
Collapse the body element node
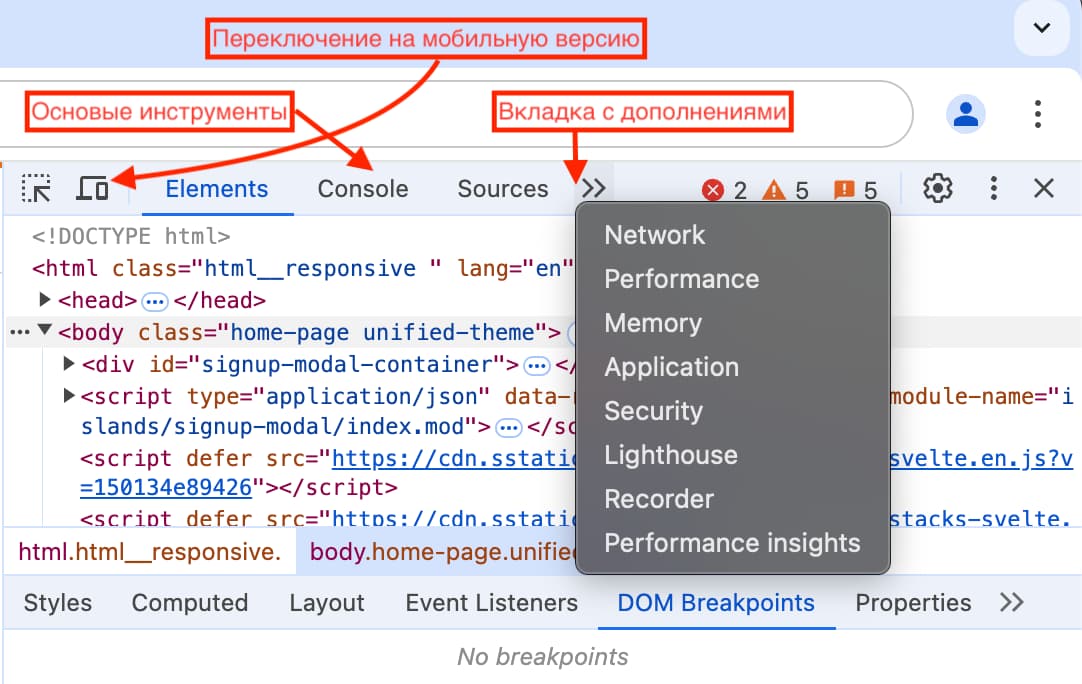(45, 330)
